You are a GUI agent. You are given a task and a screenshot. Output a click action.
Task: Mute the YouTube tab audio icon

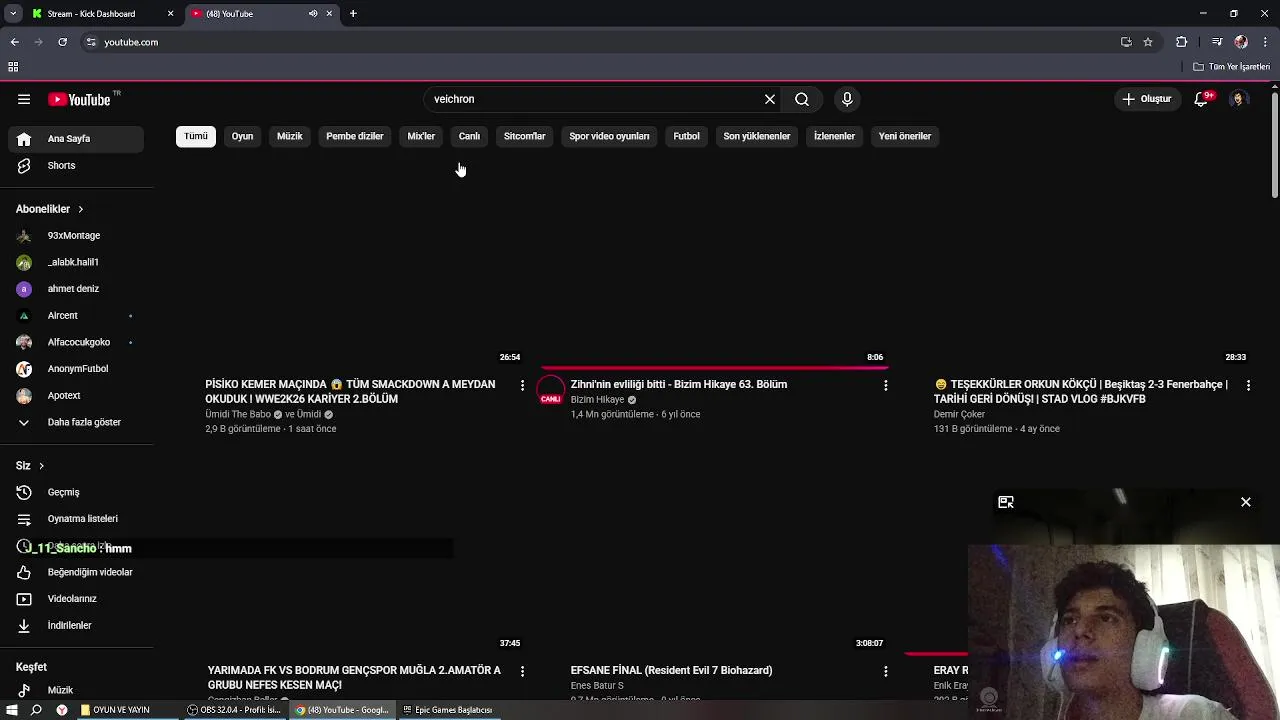tap(313, 14)
